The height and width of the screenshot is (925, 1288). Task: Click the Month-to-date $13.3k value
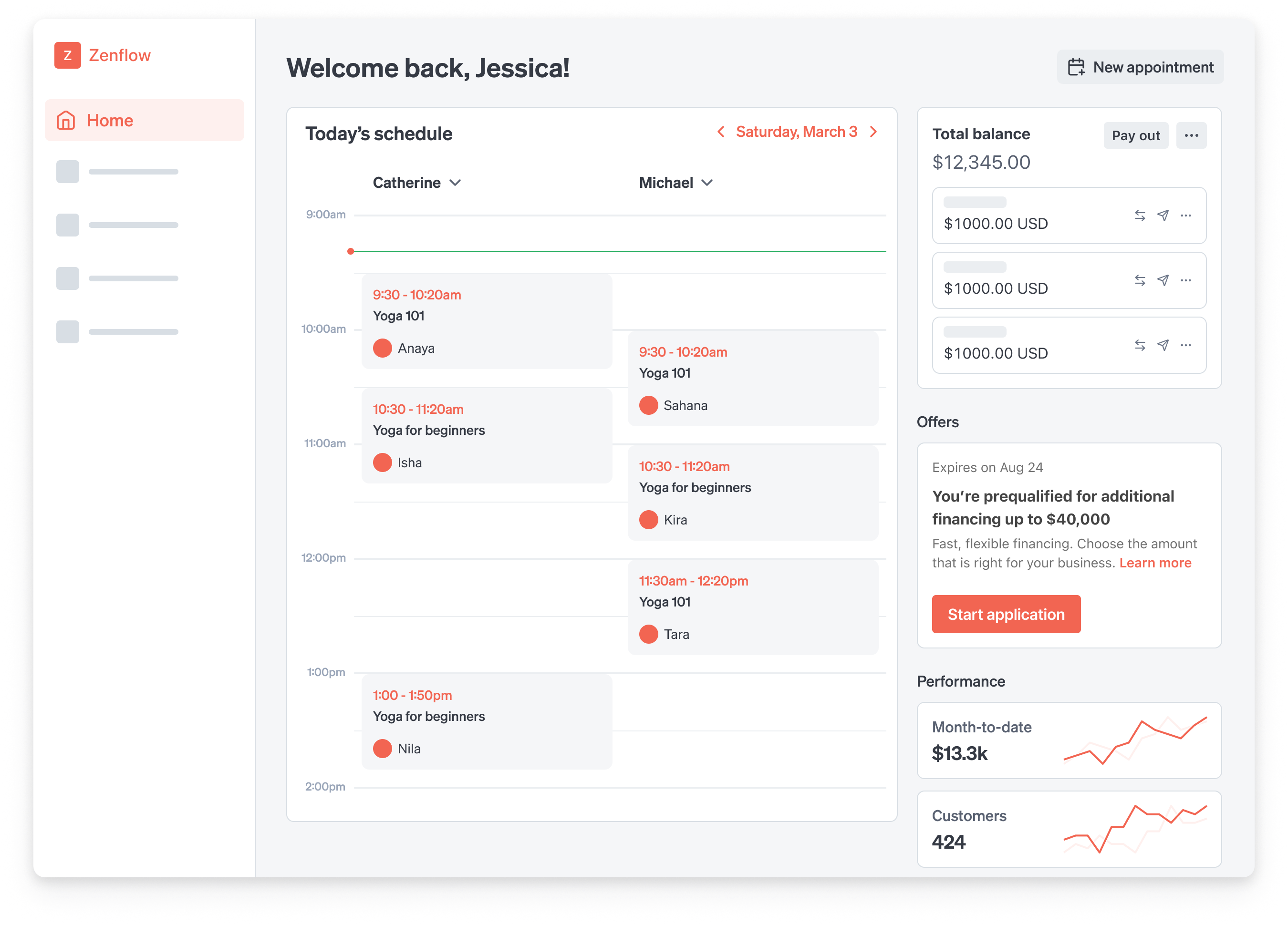pos(959,754)
